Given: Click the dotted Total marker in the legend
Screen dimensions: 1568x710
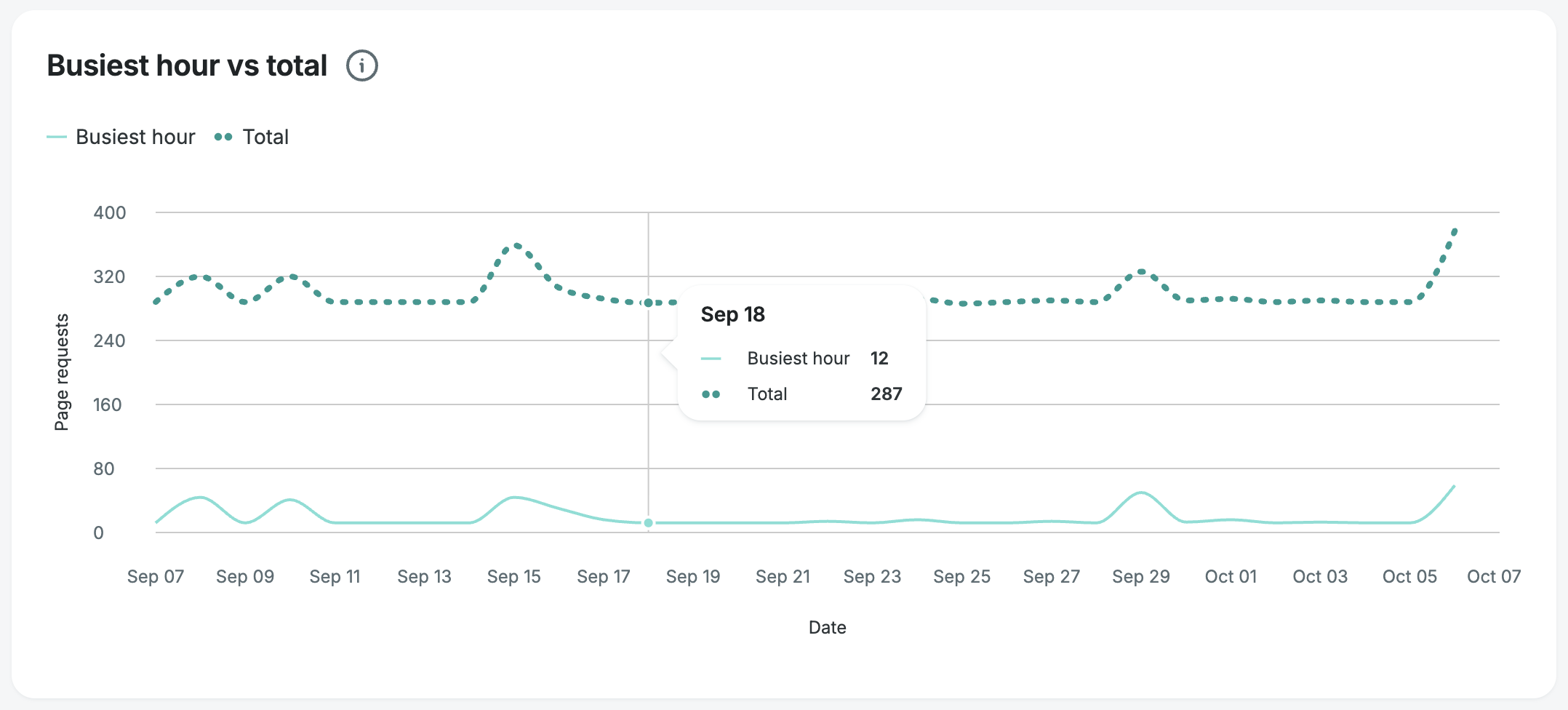Looking at the screenshot, I should pyautogui.click(x=223, y=137).
